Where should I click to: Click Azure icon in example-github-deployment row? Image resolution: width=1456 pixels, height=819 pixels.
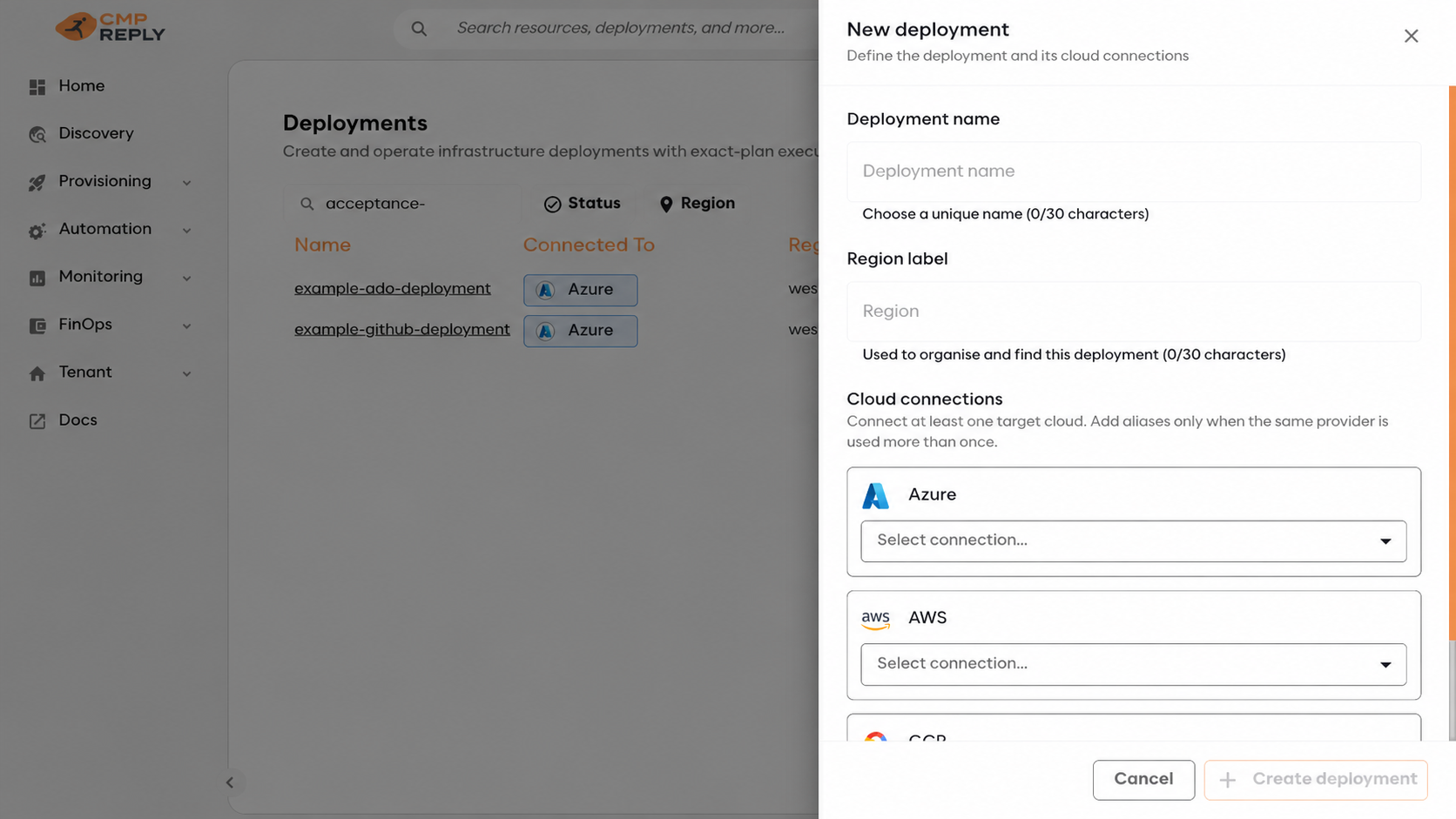(545, 331)
